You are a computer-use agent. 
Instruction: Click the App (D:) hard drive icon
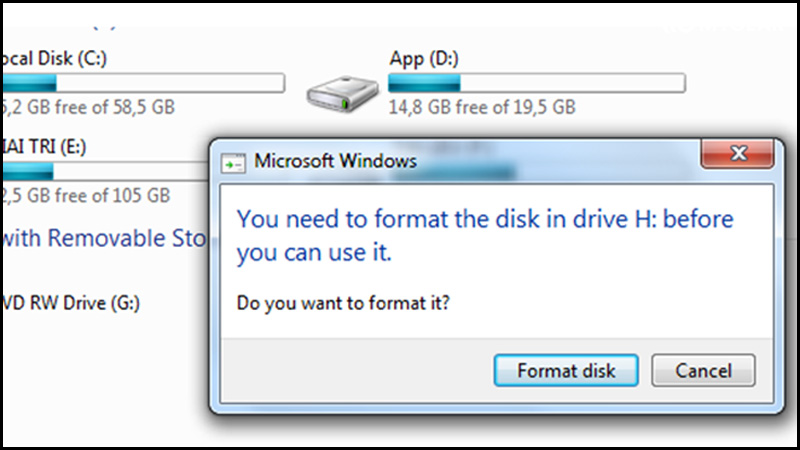click(x=340, y=92)
